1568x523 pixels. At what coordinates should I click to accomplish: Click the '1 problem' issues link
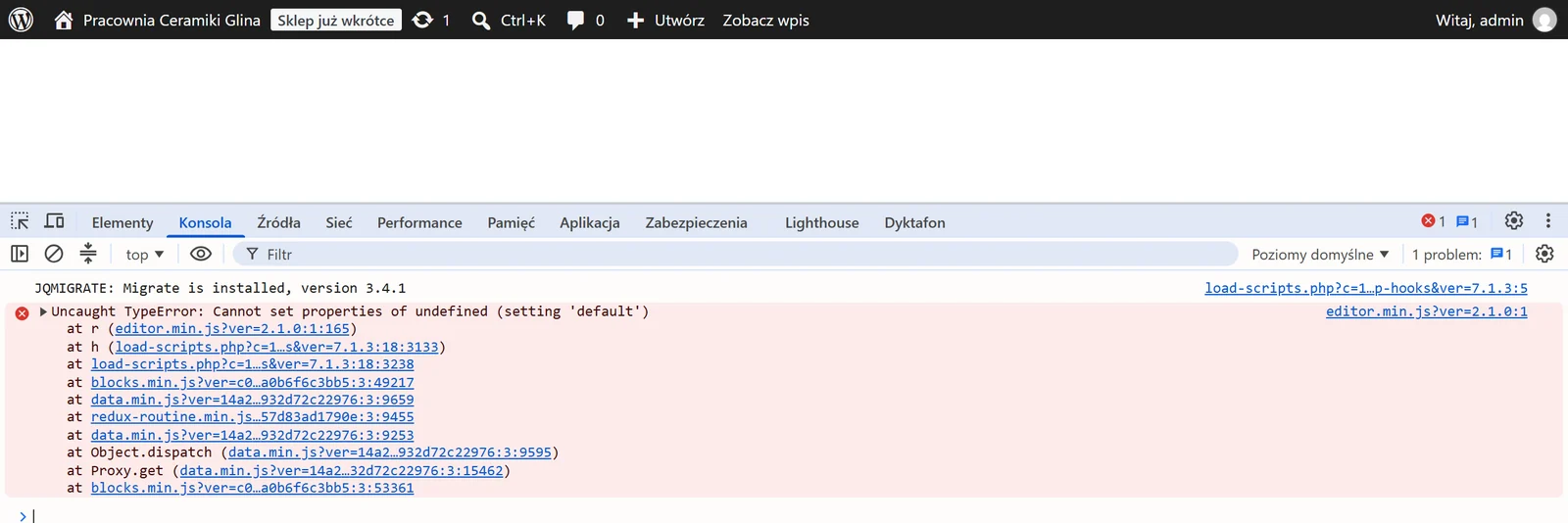coord(1462,255)
